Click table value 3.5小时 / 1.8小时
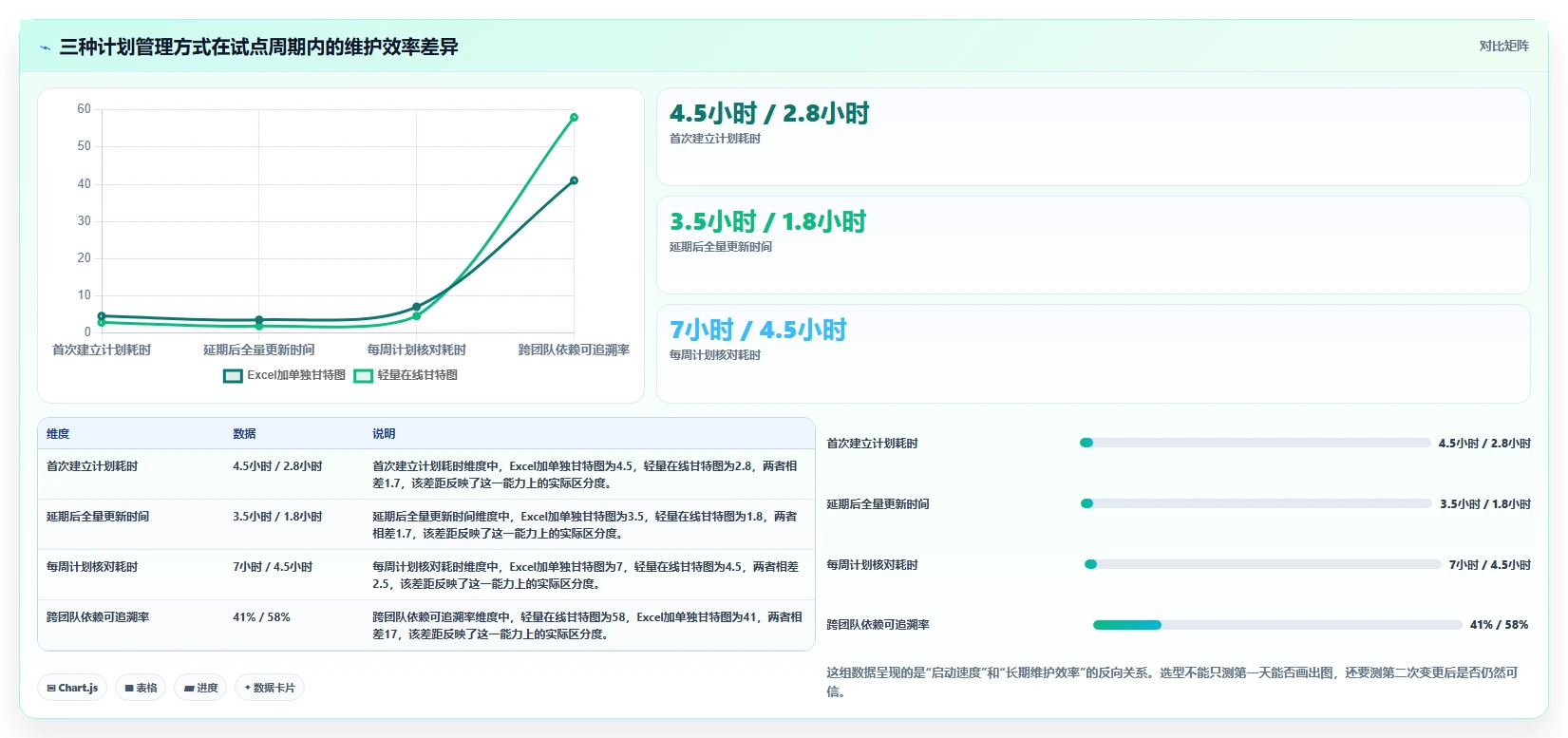Viewport: 1568px width, 738px height. pos(277,517)
